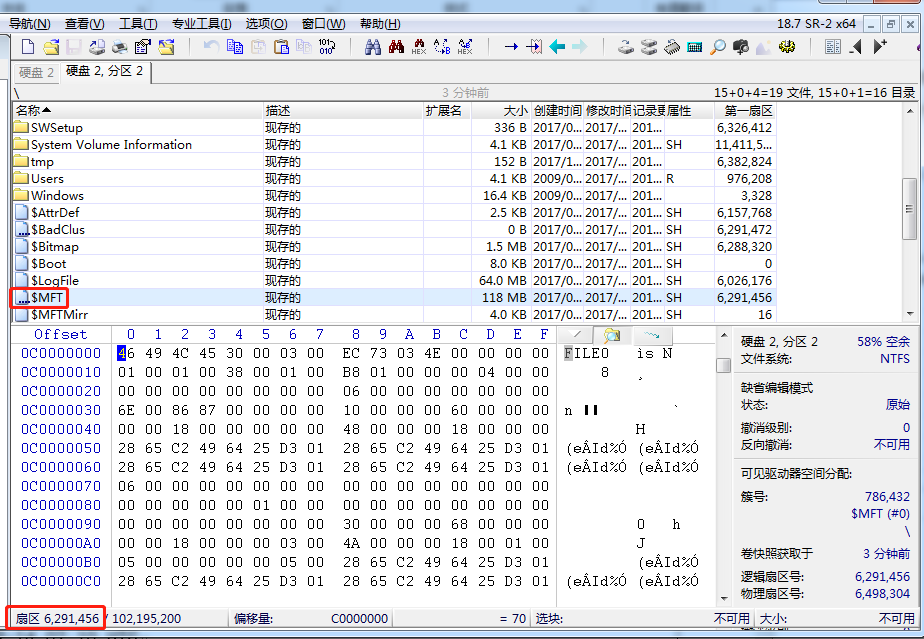Click the clipboard paste icon
924x639 pixels.
click(281, 47)
